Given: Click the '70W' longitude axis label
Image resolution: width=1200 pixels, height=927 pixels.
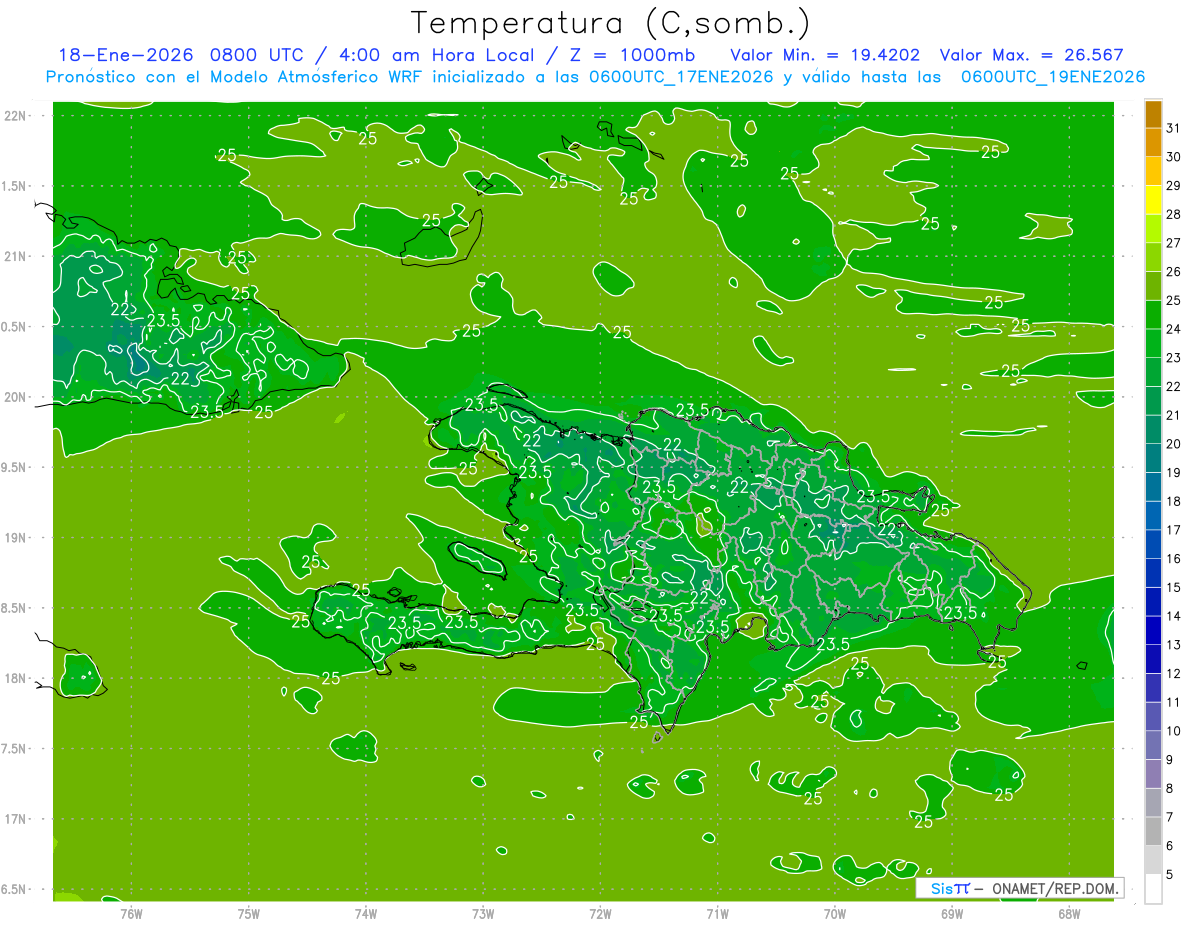Looking at the screenshot, I should click(835, 913).
